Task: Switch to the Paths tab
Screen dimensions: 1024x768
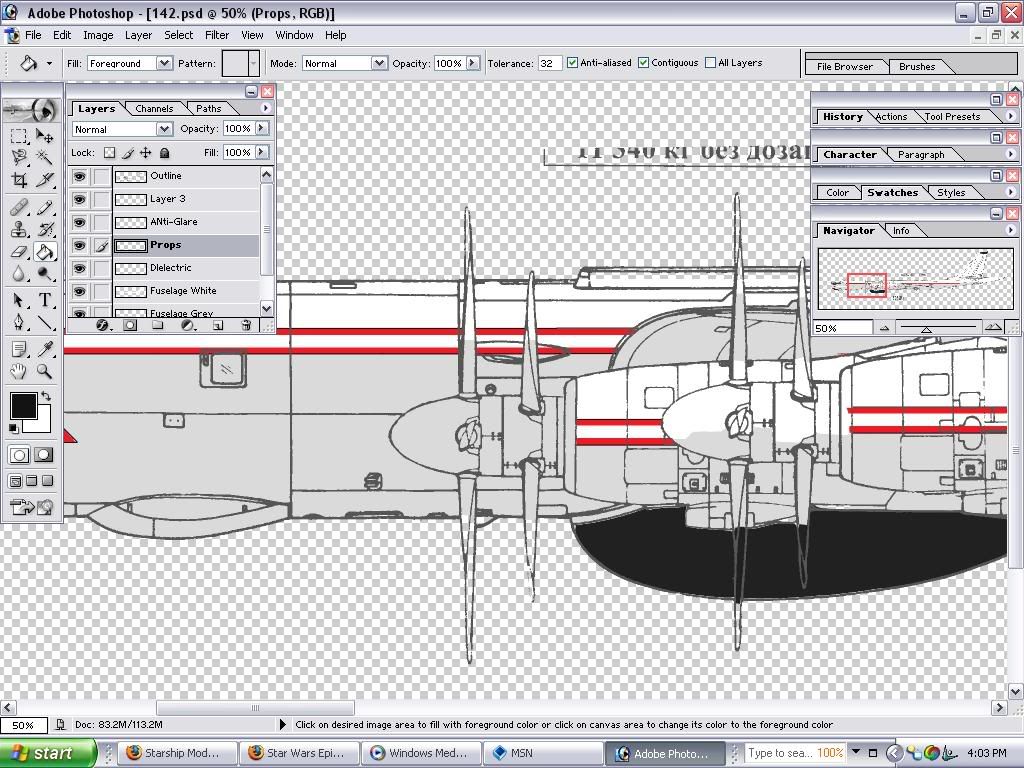Action: pyautogui.click(x=208, y=108)
